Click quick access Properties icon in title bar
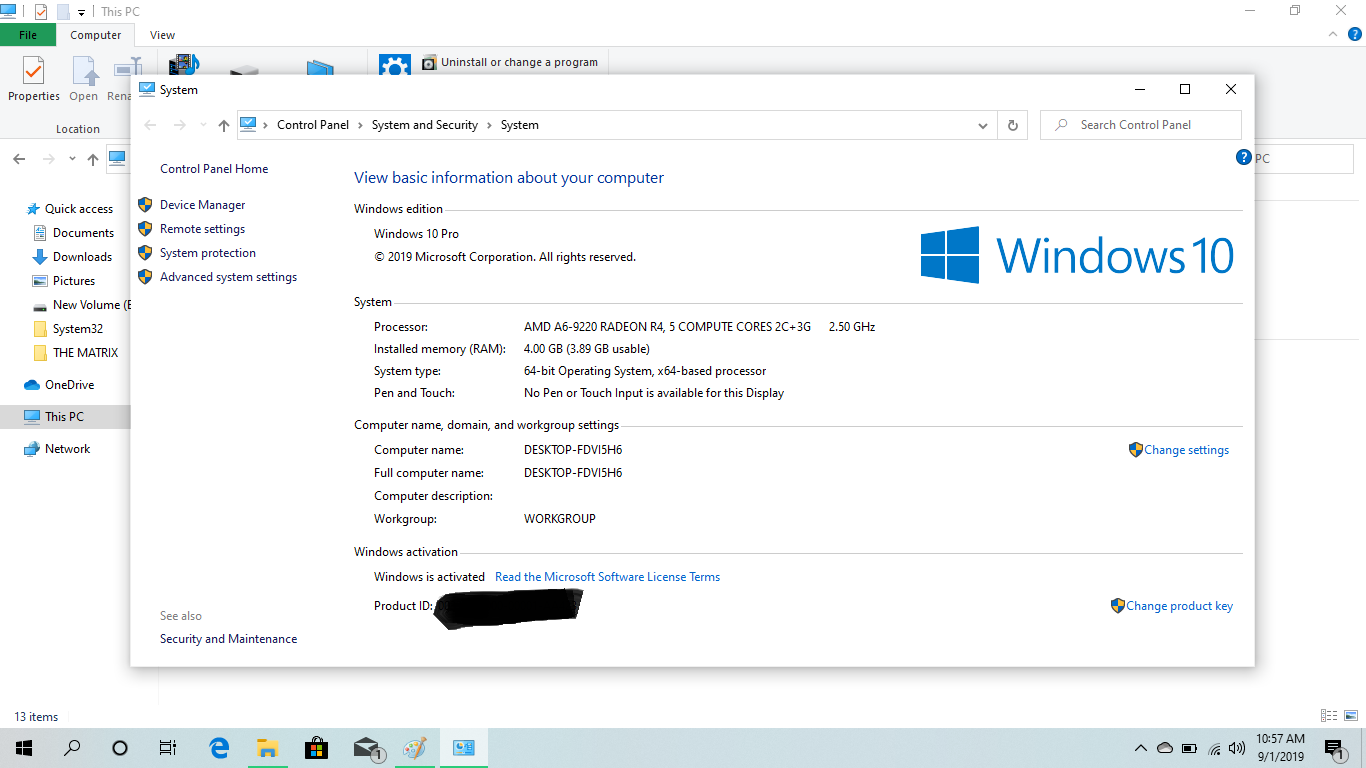 (41, 12)
